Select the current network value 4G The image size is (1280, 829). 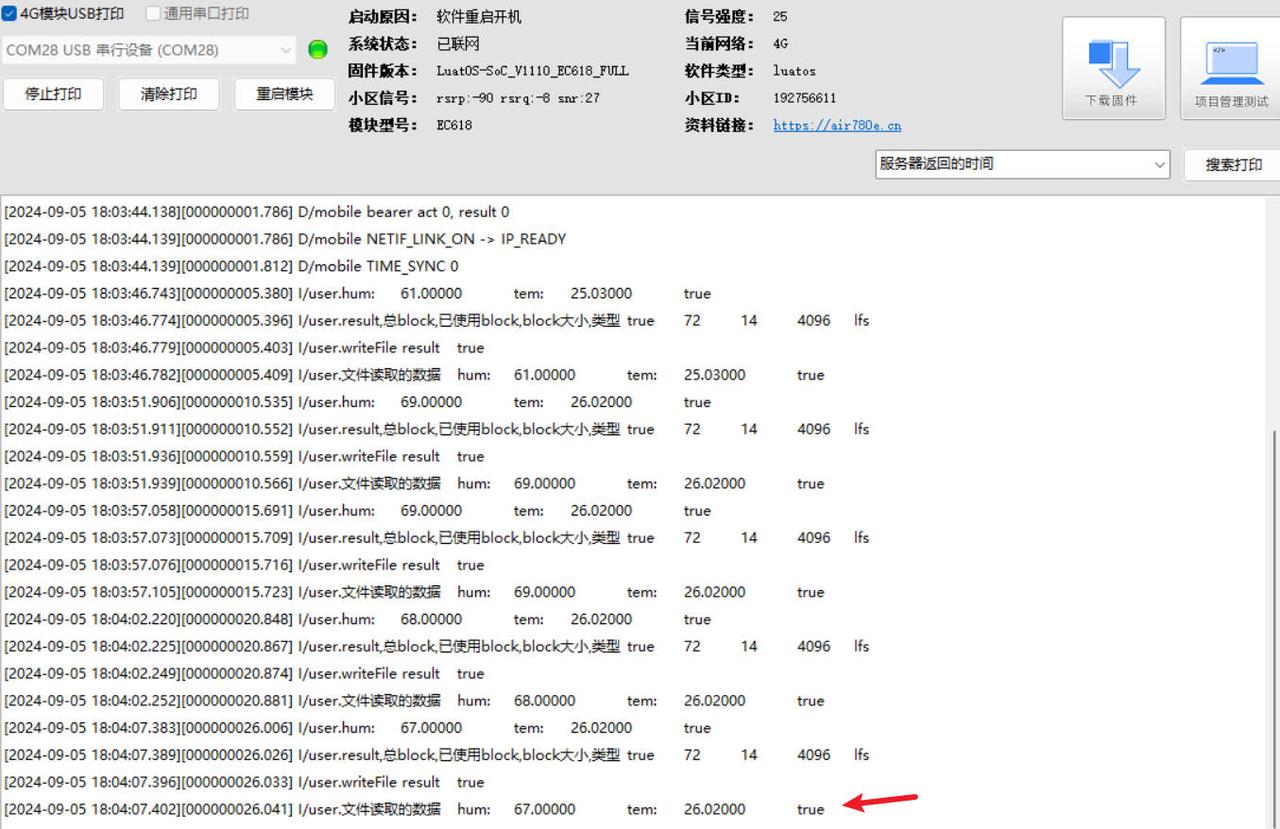coord(781,44)
